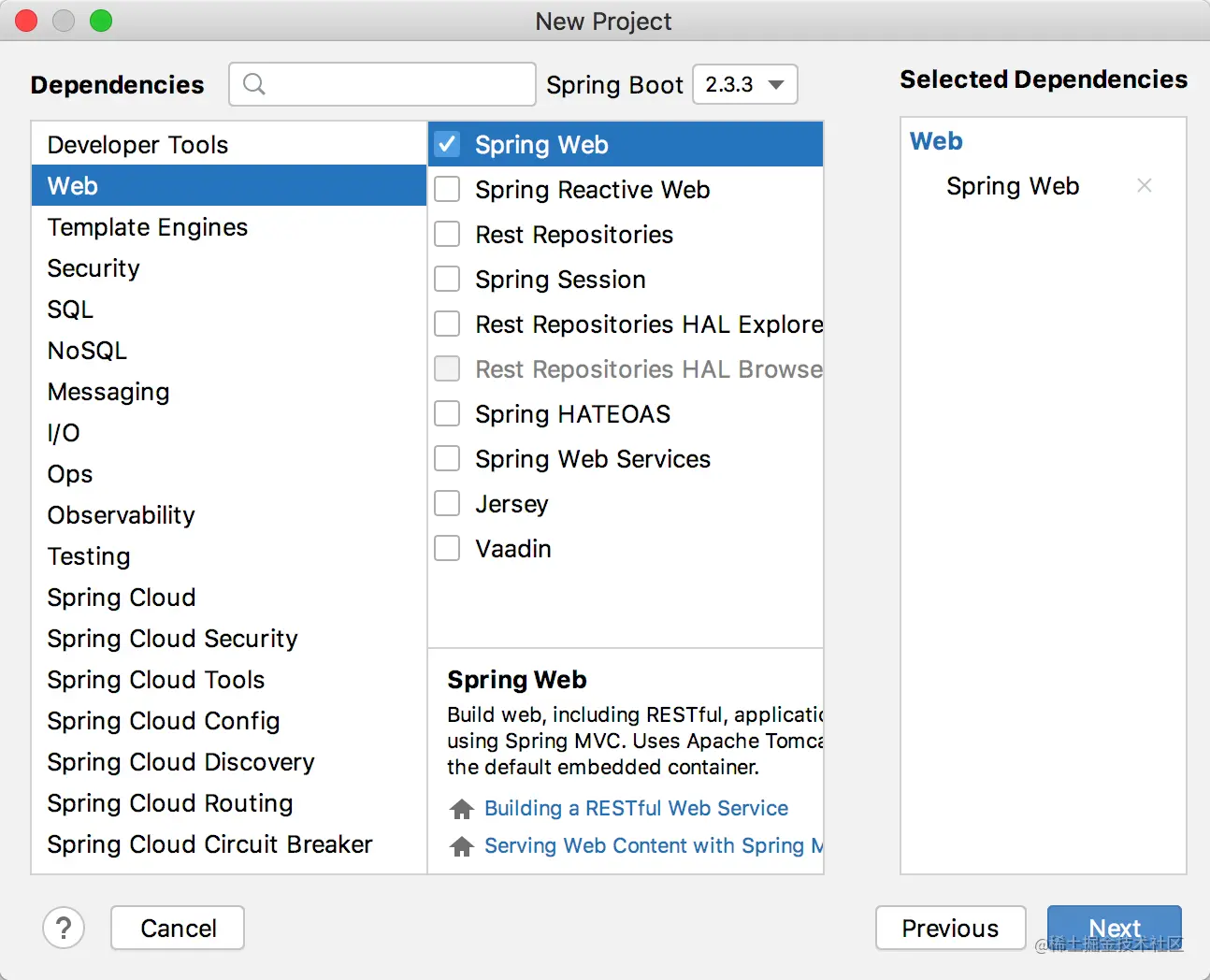Check the Spring Session option
Screen dimensions: 1210x980
pos(448,280)
